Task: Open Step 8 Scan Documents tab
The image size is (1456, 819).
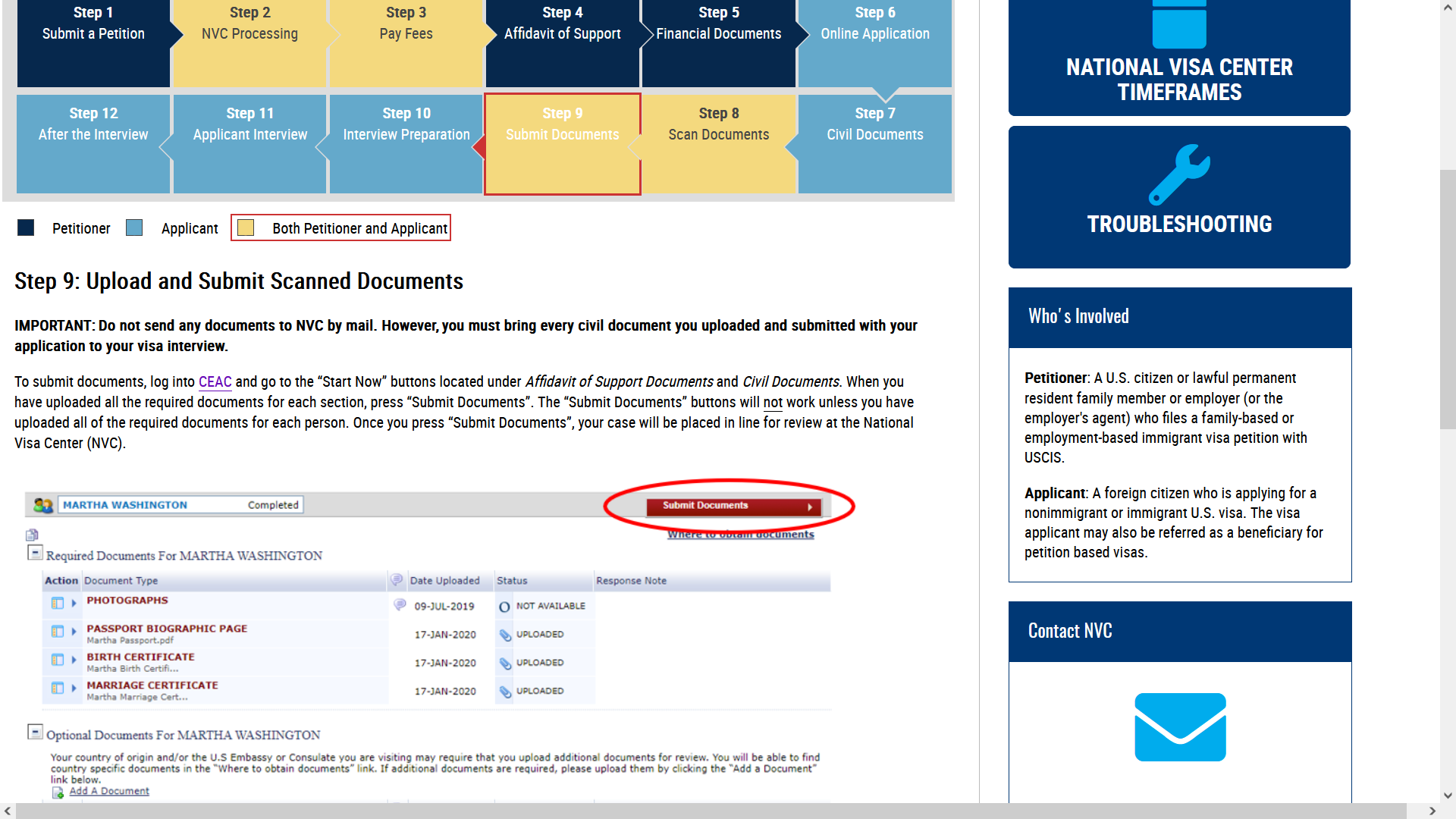Action: pos(719,144)
